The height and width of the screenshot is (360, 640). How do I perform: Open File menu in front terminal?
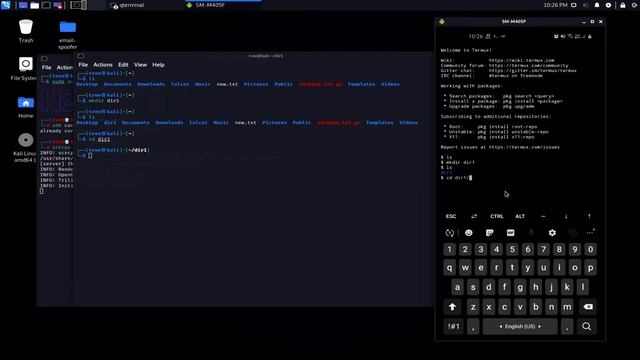[x=83, y=64]
